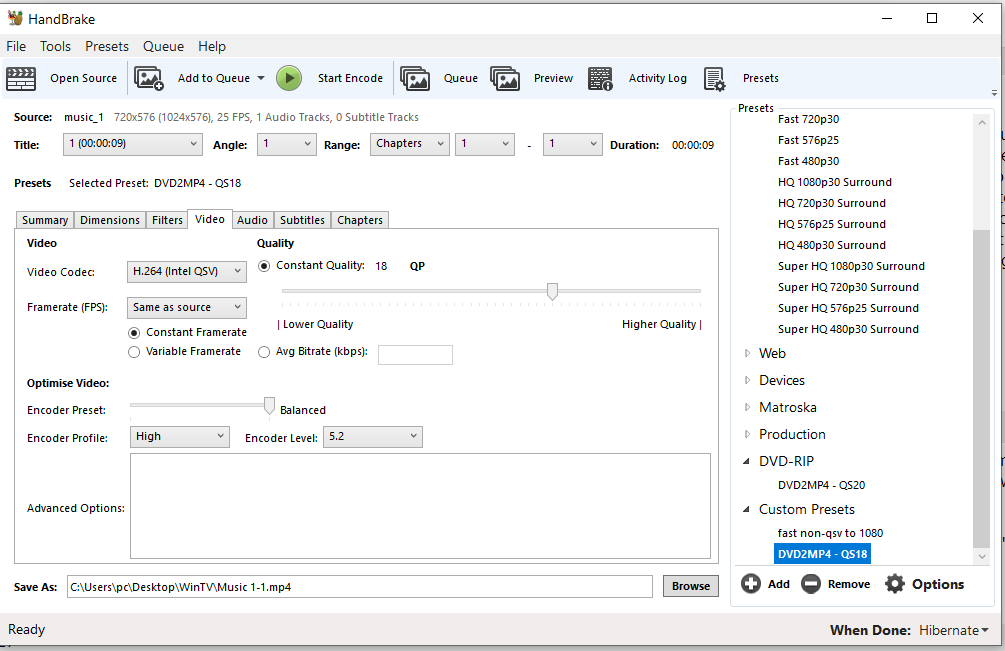
Task: Select the Fast 720p30 preset
Action: click(x=808, y=119)
